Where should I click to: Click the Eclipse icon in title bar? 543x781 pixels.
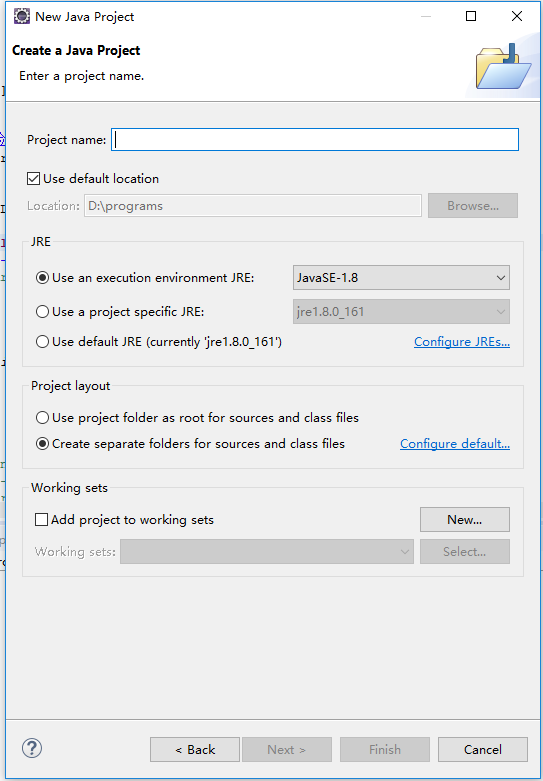[x=21, y=16]
